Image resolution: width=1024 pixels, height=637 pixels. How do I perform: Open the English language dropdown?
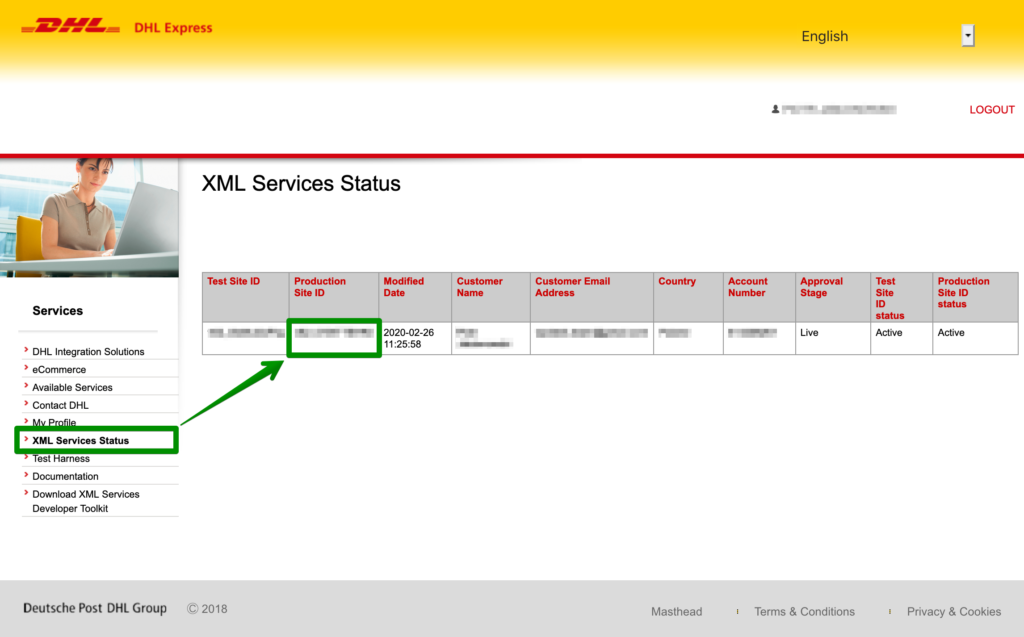point(824,36)
